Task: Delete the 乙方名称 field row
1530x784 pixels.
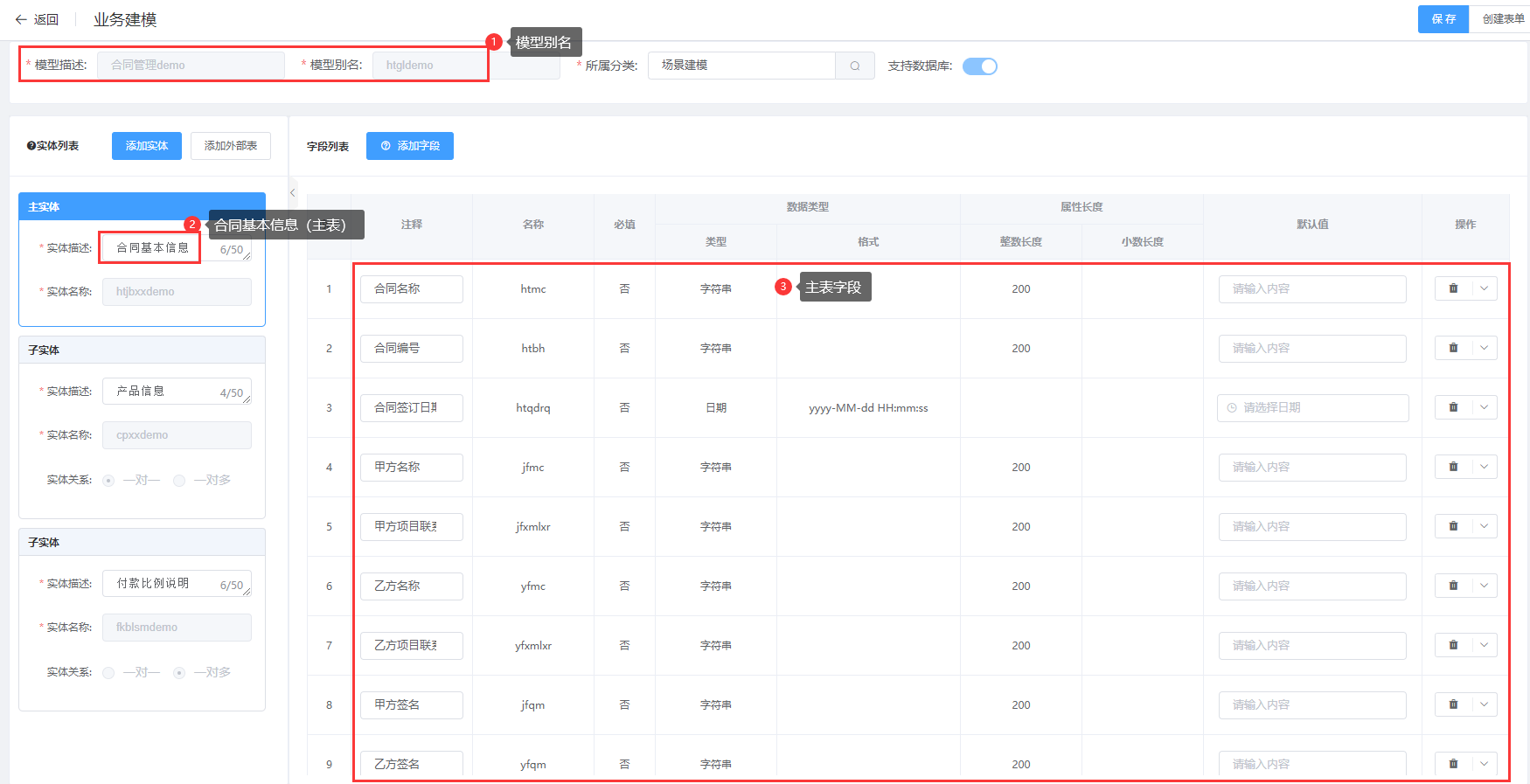Action: tap(1453, 586)
